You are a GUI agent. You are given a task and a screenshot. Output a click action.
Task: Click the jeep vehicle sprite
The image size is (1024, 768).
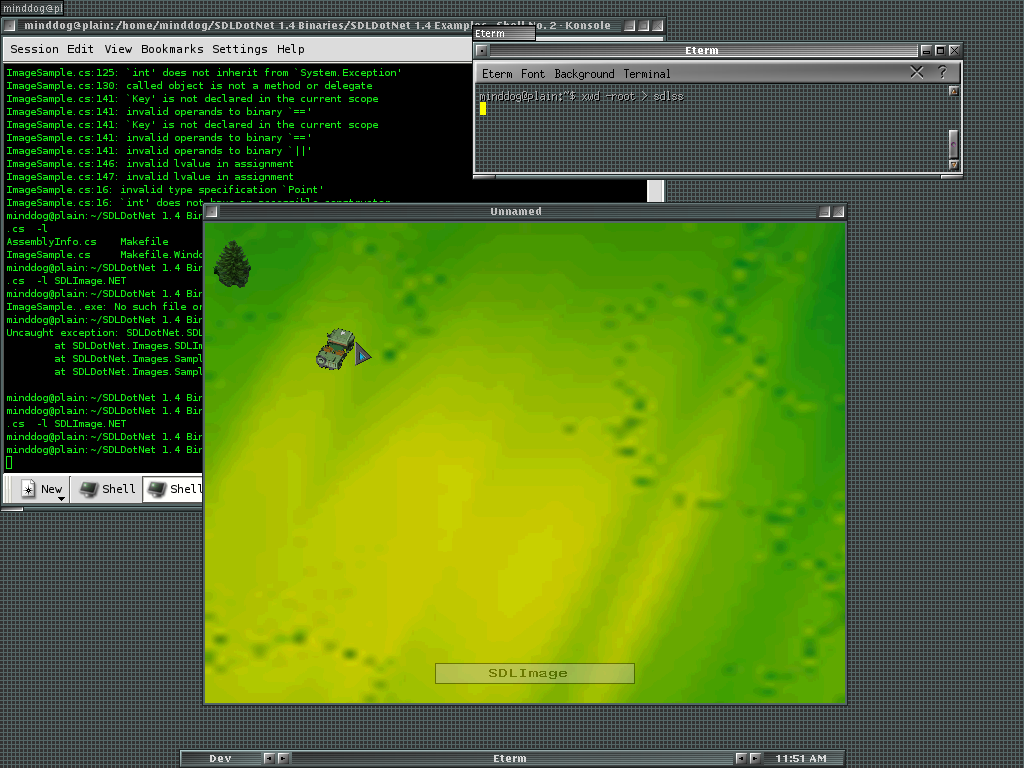[335, 349]
